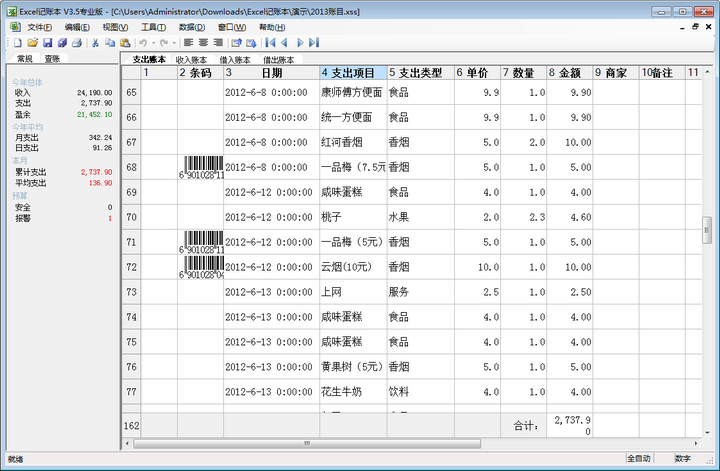Screen dimensions: 720x471
Task: Go to next record arrow icon
Action: click(300, 43)
